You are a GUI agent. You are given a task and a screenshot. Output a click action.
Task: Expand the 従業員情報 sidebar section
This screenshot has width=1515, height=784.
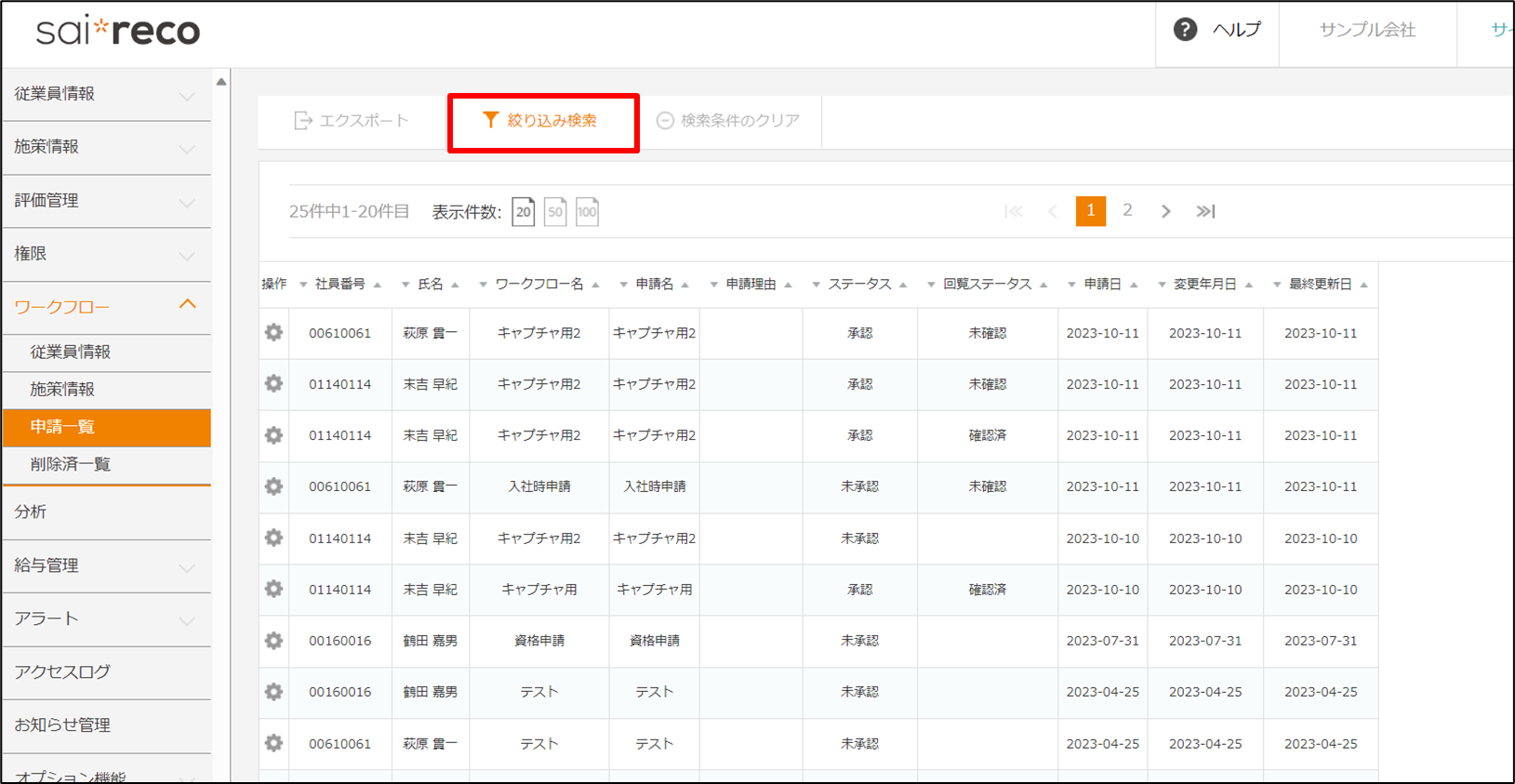tap(106, 94)
